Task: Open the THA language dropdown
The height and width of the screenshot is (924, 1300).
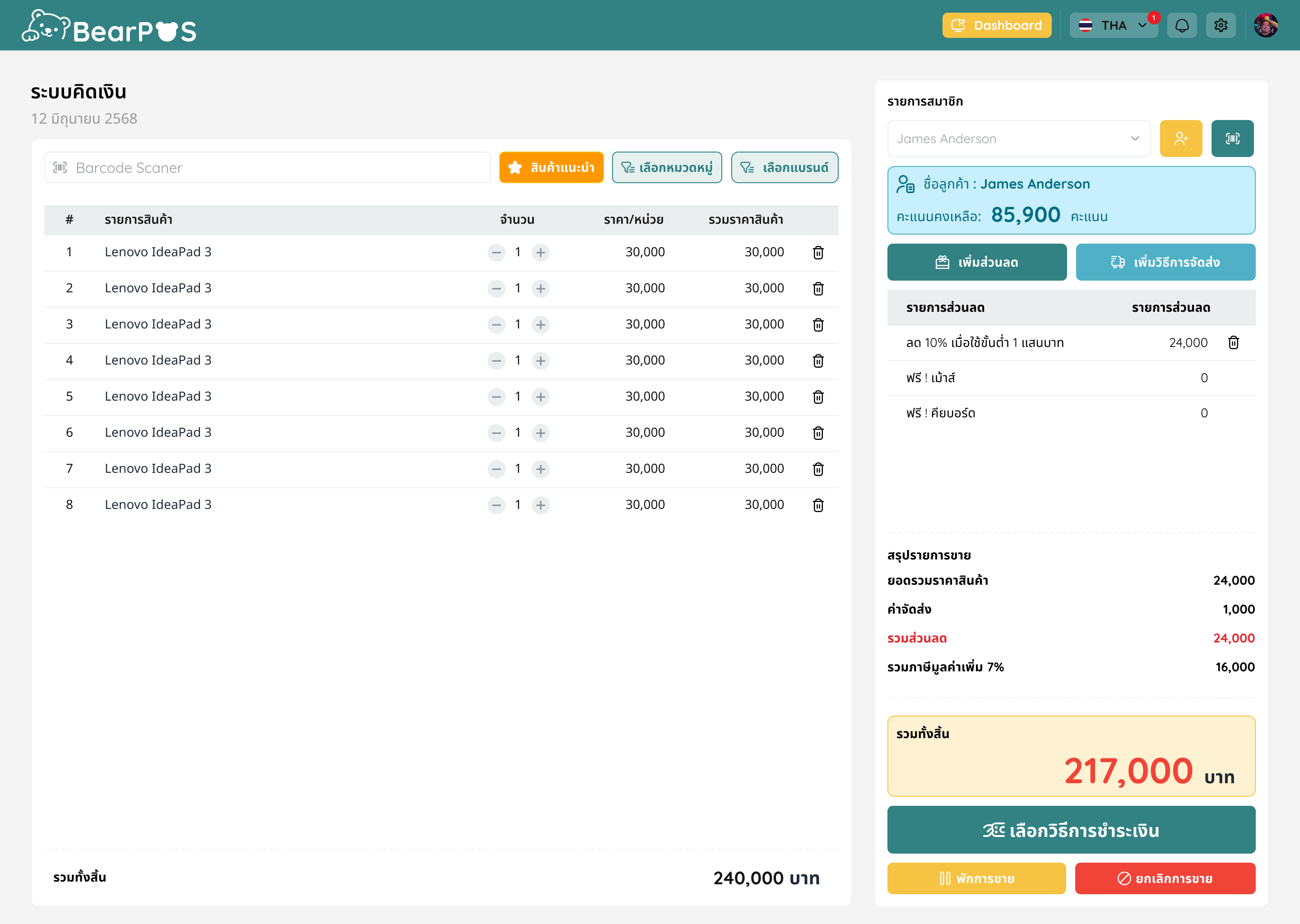Action: pyautogui.click(x=1113, y=26)
